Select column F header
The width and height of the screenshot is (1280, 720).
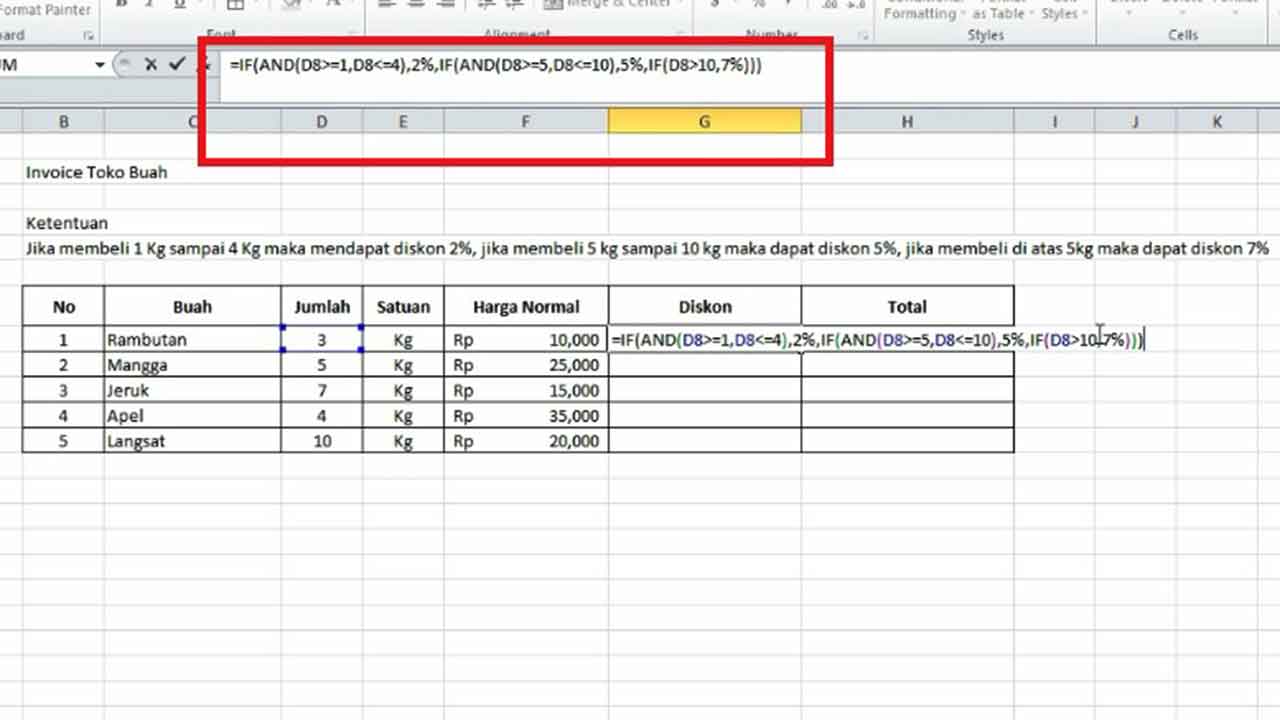[526, 121]
